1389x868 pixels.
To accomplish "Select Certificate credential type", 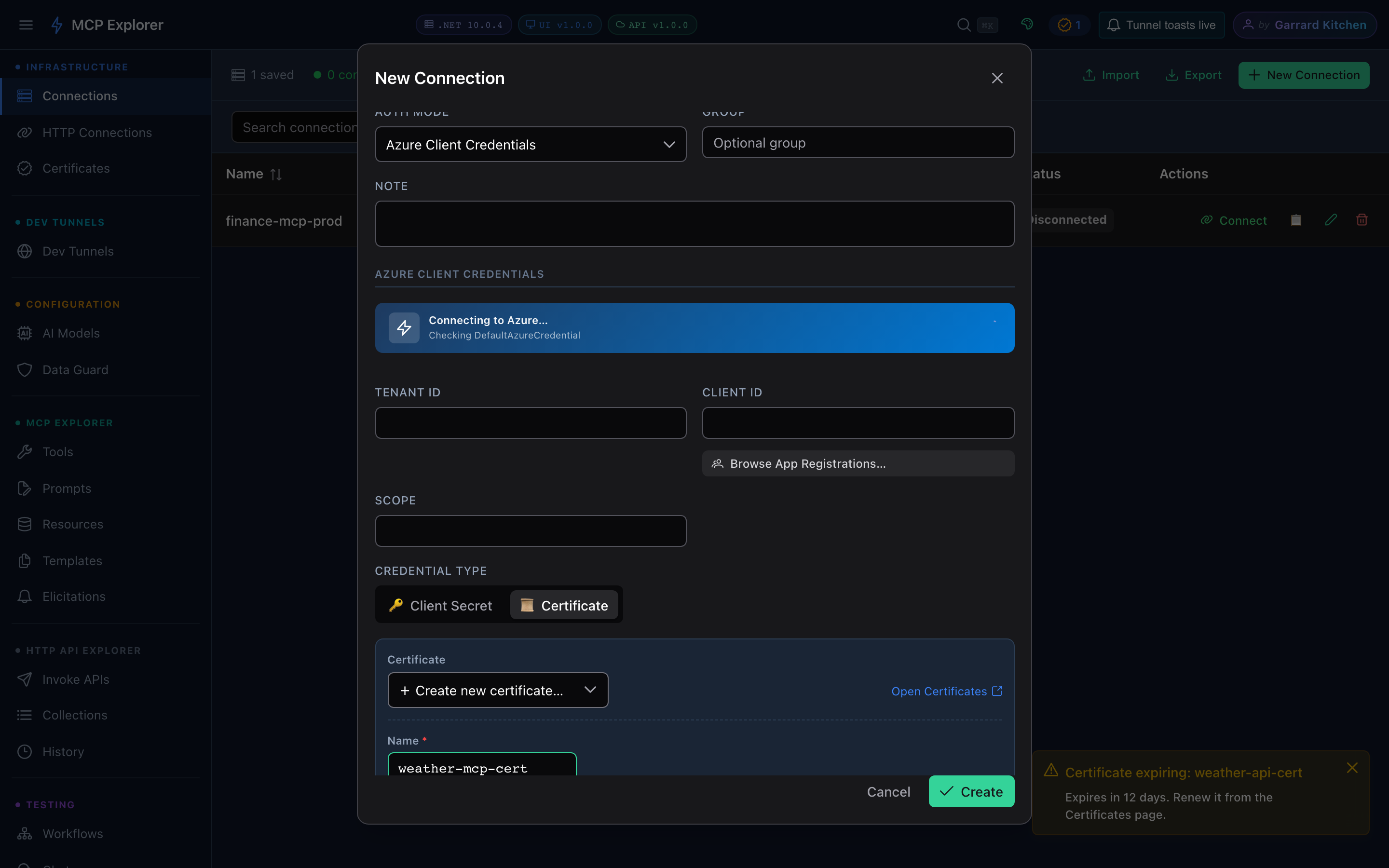I will (564, 605).
